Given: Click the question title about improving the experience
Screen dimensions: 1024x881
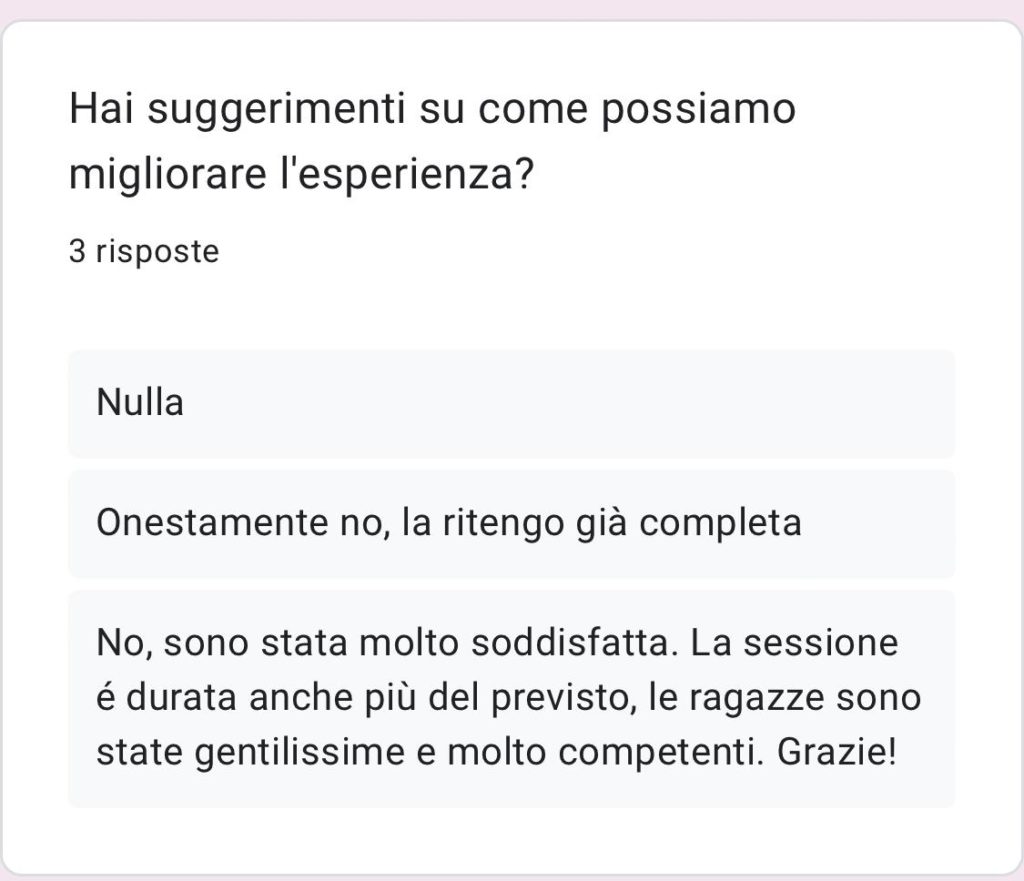Looking at the screenshot, I should tap(432, 140).
